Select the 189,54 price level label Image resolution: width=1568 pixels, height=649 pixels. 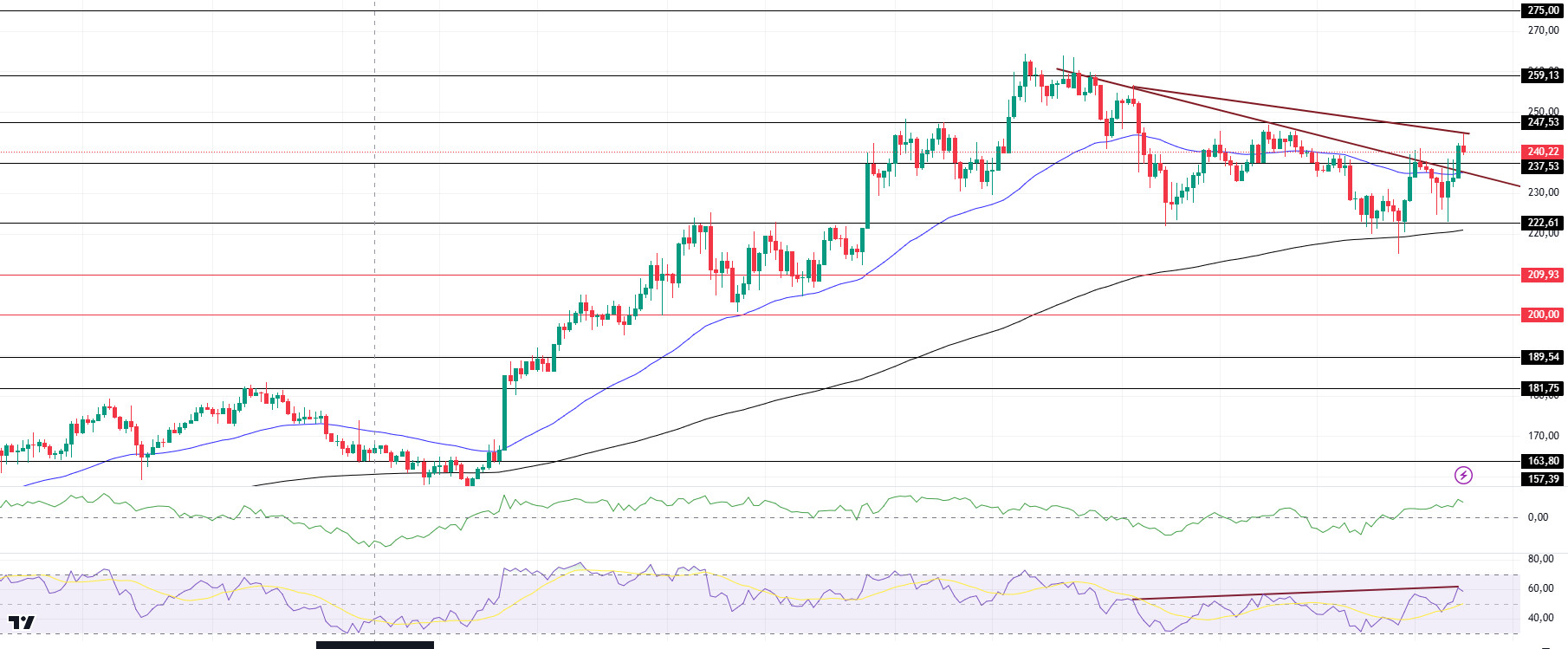click(1543, 357)
